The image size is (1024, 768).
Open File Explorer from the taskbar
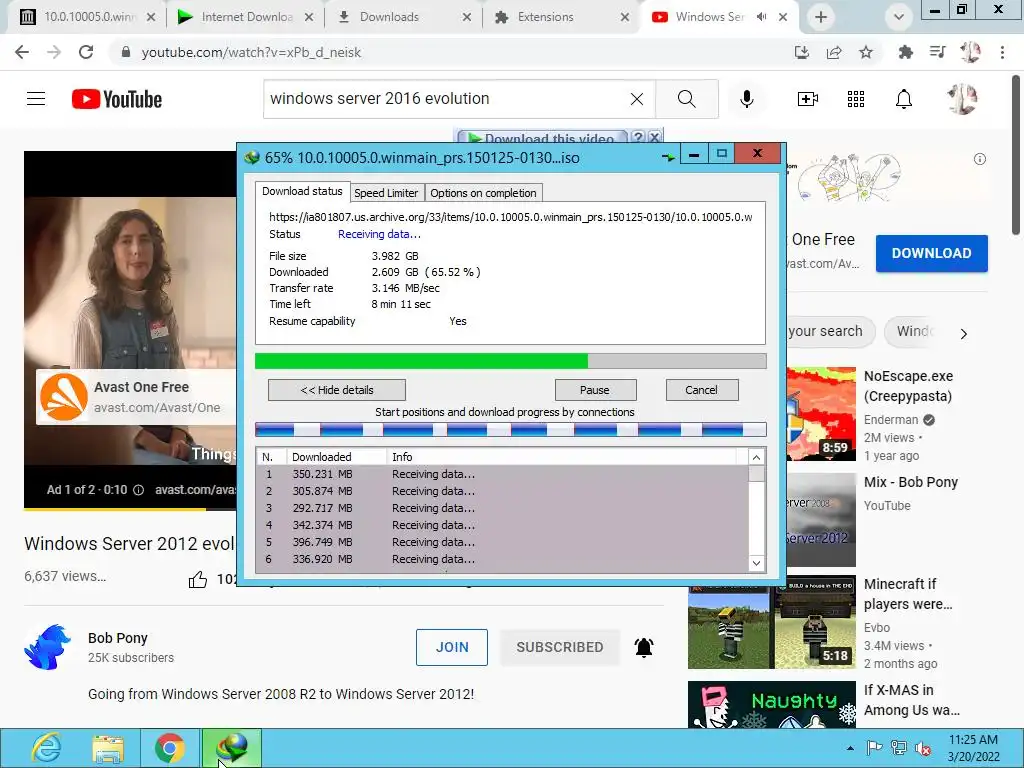108,748
